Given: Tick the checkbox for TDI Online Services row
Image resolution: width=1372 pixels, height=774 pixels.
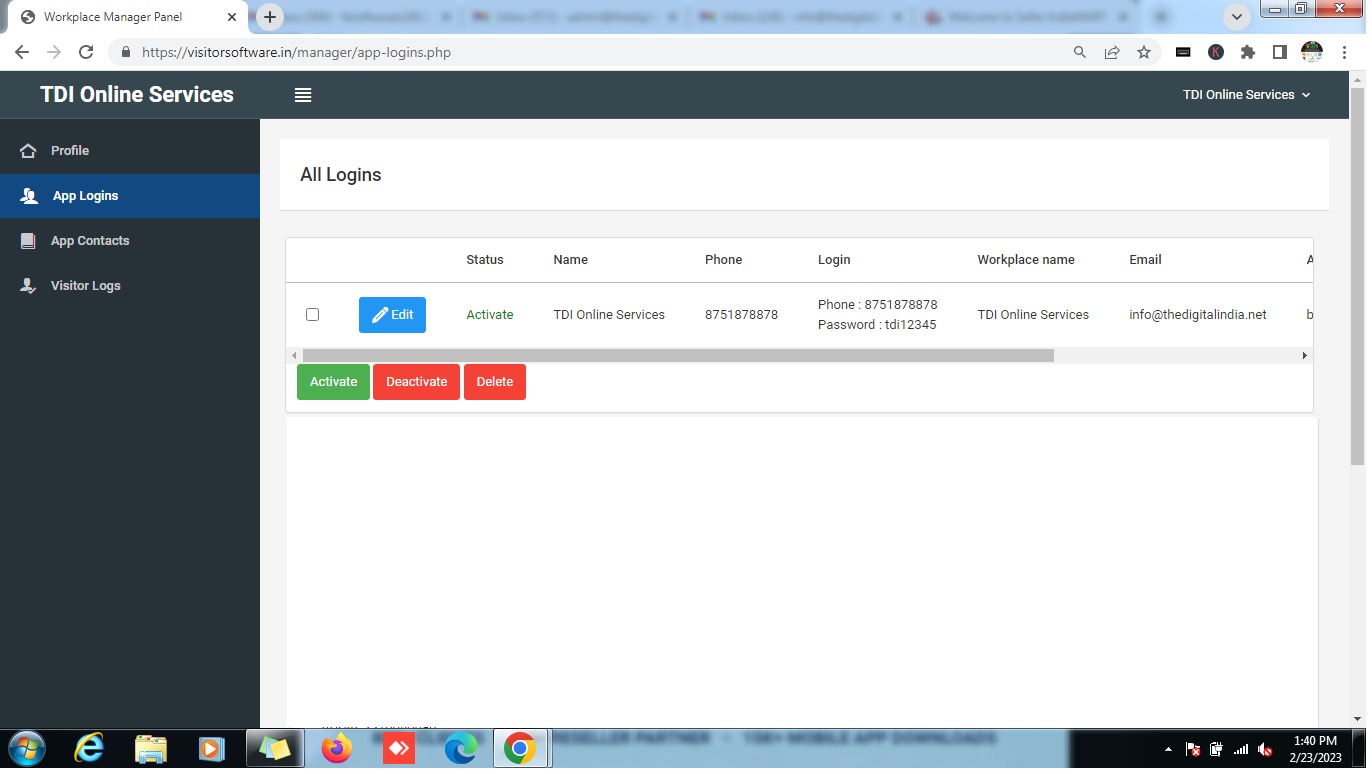Looking at the screenshot, I should click(x=312, y=315).
